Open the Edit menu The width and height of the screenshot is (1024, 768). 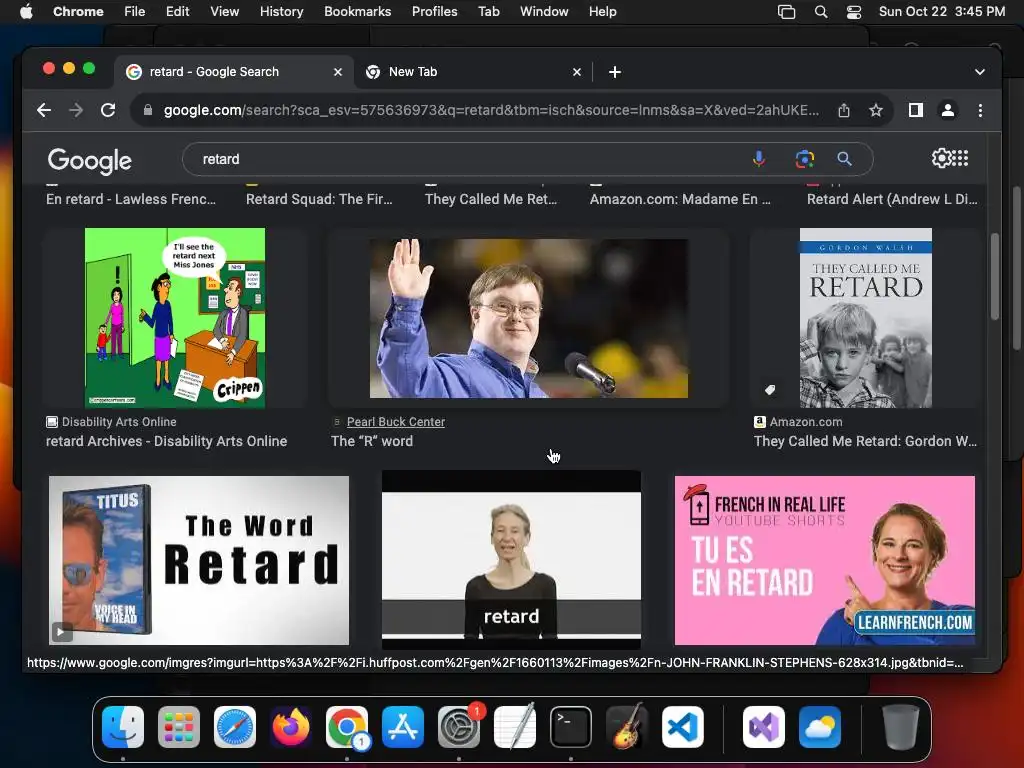(177, 12)
